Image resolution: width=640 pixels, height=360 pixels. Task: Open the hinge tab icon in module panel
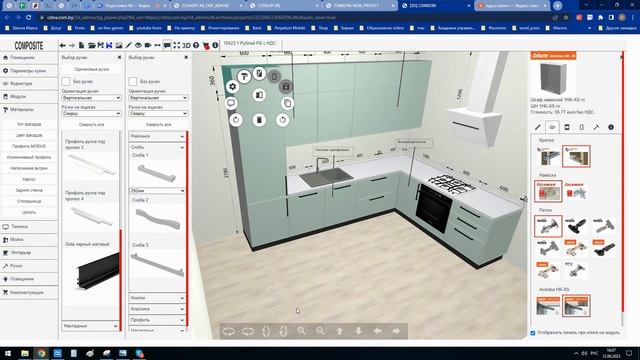(x=552, y=127)
